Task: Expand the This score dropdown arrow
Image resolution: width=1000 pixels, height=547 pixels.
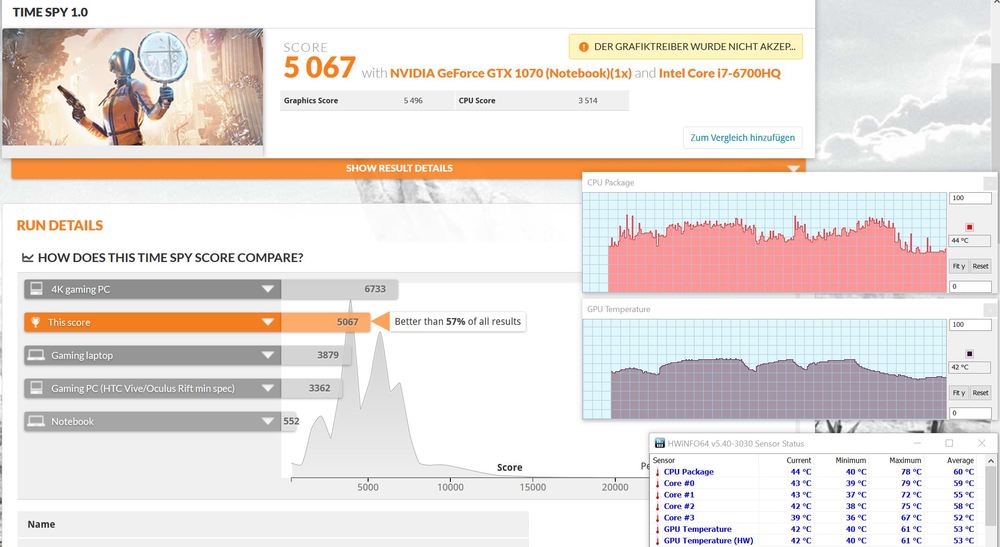Action: [x=267, y=322]
